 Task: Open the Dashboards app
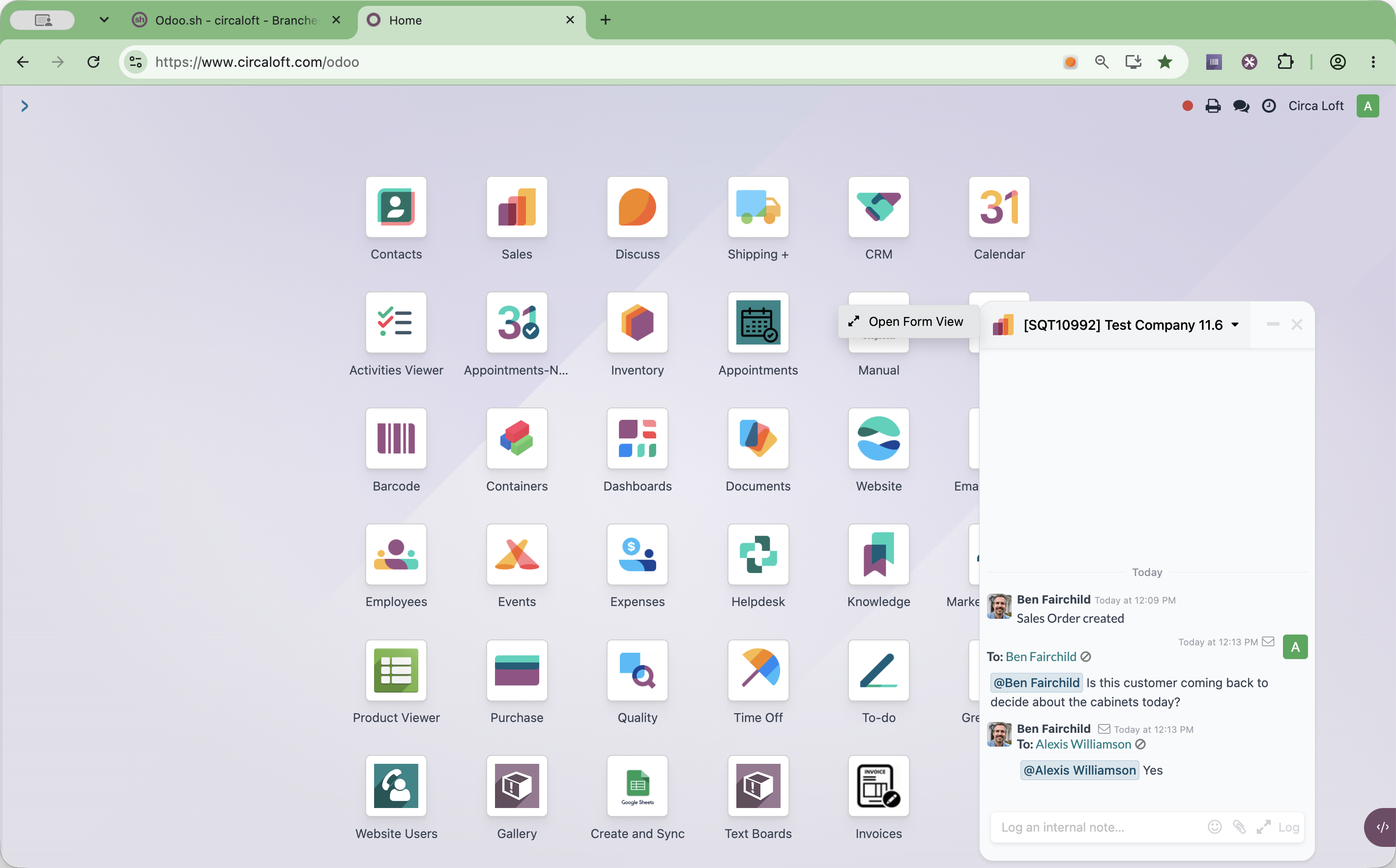(637, 438)
